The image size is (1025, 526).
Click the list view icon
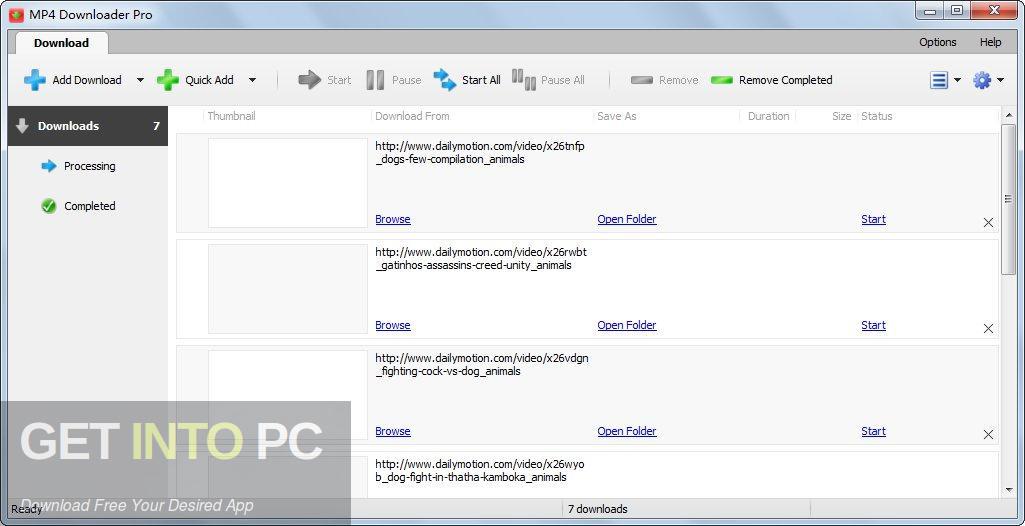939,80
